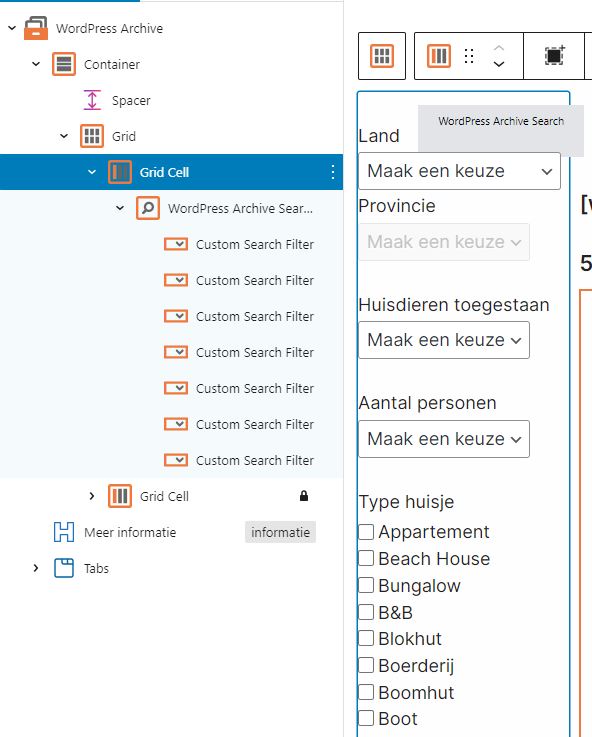
Task: Select the Meer informatie heading block
Action: 130,533
